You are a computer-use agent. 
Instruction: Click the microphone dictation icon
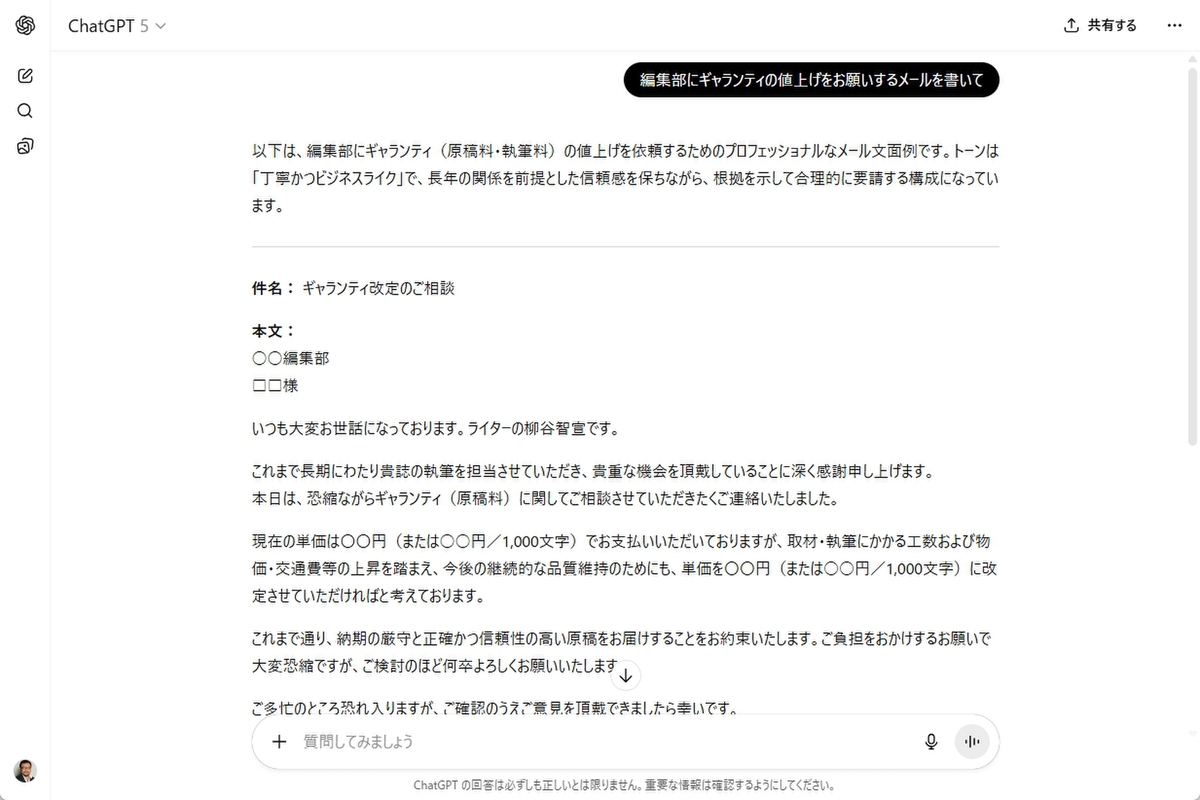click(931, 742)
